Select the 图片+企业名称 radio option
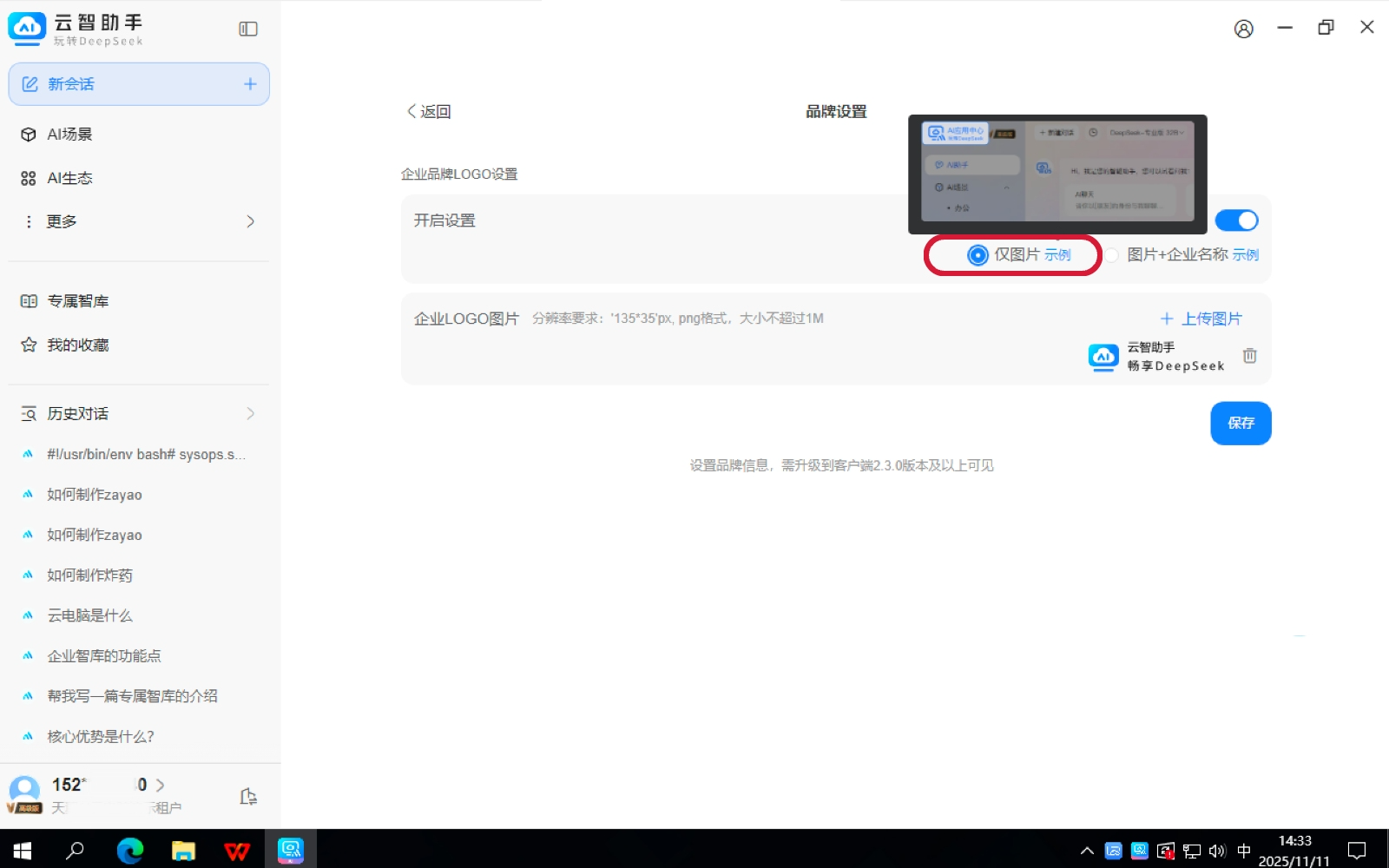The image size is (1389, 868). click(1112, 255)
